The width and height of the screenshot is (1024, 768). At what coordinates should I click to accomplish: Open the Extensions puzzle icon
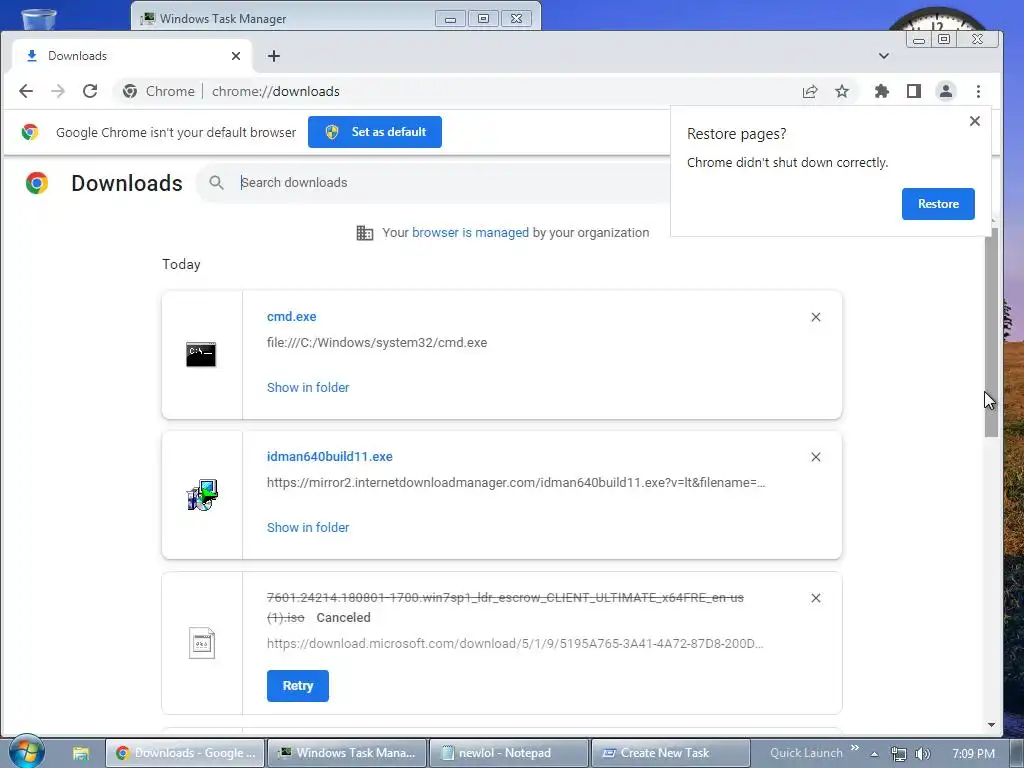coord(882,91)
